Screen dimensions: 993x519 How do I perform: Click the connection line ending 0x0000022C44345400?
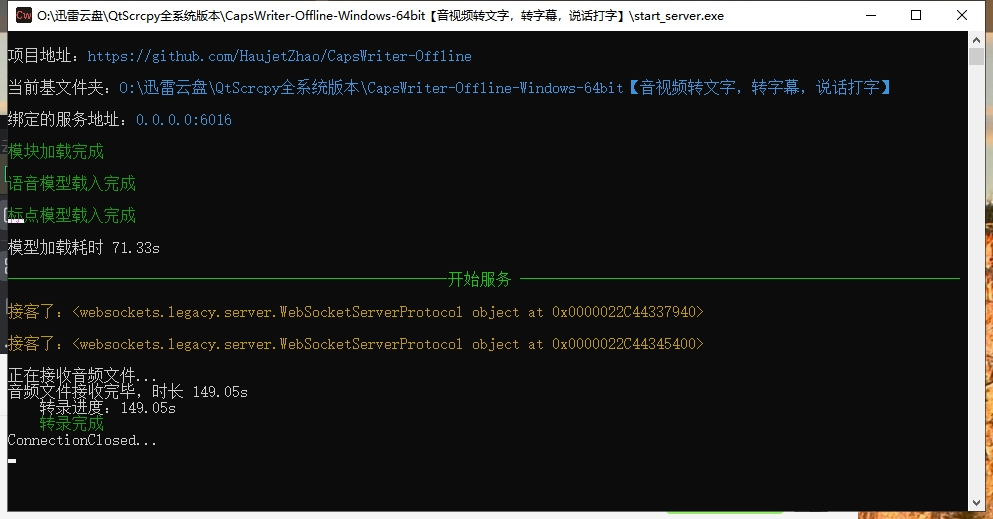[x=355, y=344]
